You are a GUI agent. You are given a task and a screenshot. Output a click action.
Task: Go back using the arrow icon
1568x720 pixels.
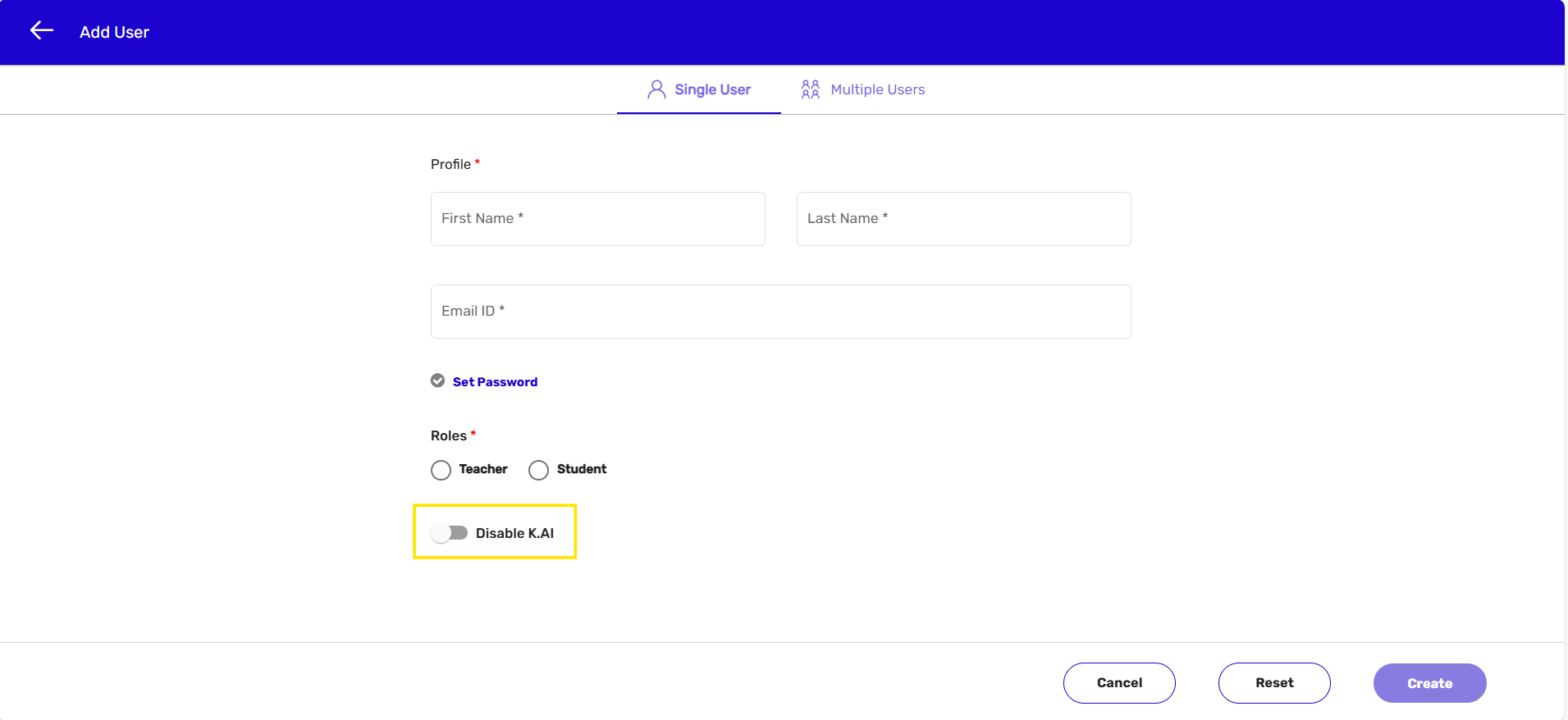click(42, 31)
